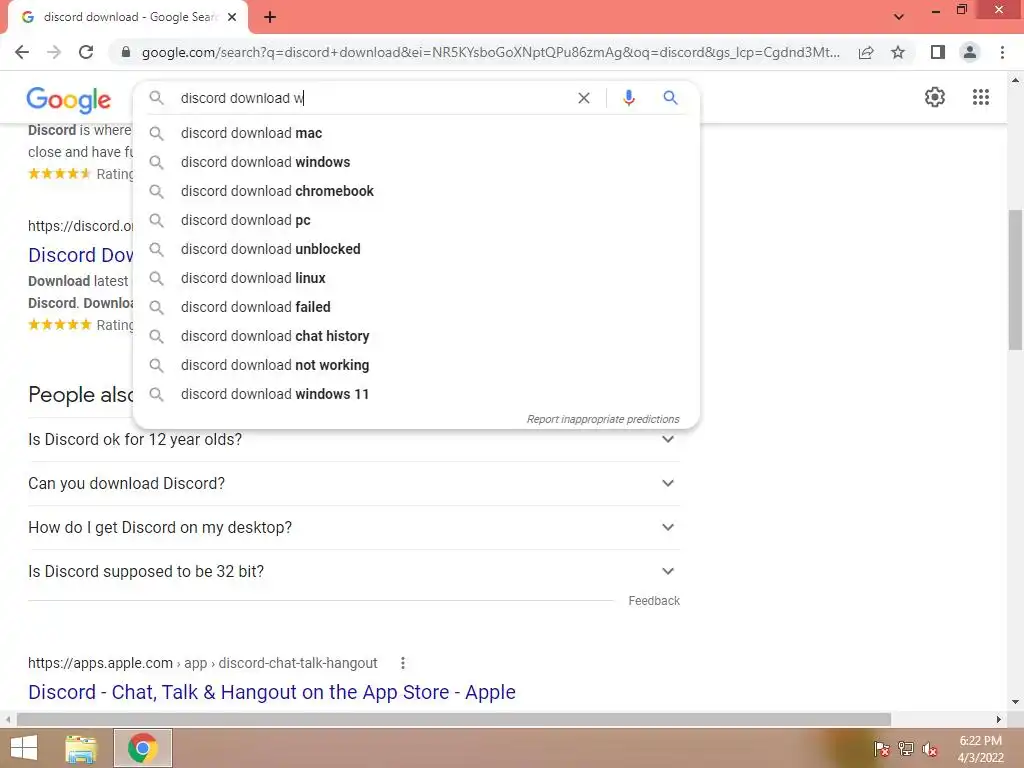Focus the search box text field
This screenshot has width=1024, height=768.
click(x=372, y=98)
